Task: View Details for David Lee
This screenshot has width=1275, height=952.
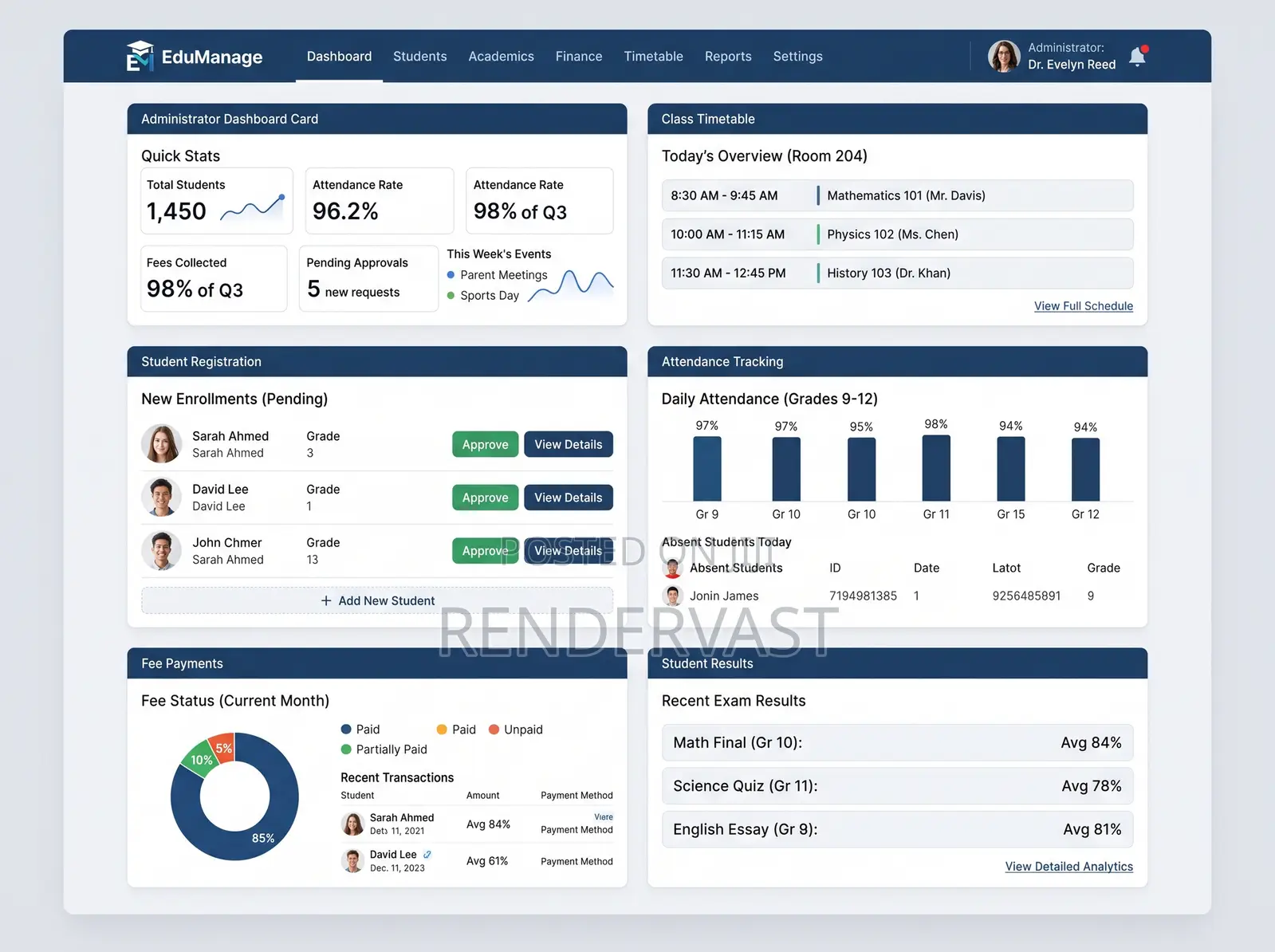Action: pyautogui.click(x=569, y=498)
